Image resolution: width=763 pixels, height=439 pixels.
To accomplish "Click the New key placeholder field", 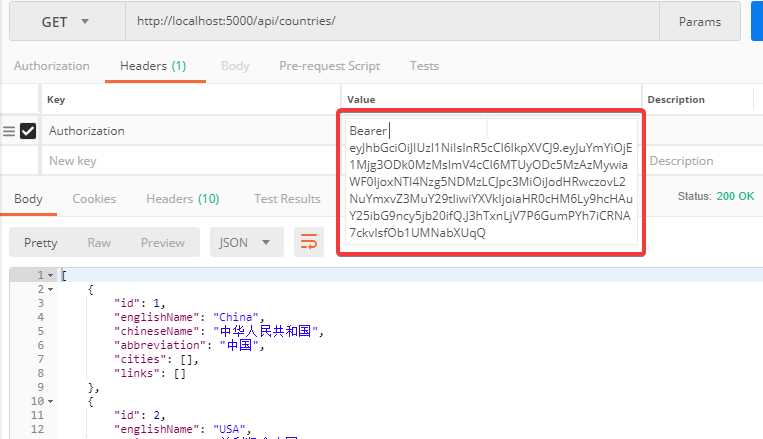I will [191, 161].
